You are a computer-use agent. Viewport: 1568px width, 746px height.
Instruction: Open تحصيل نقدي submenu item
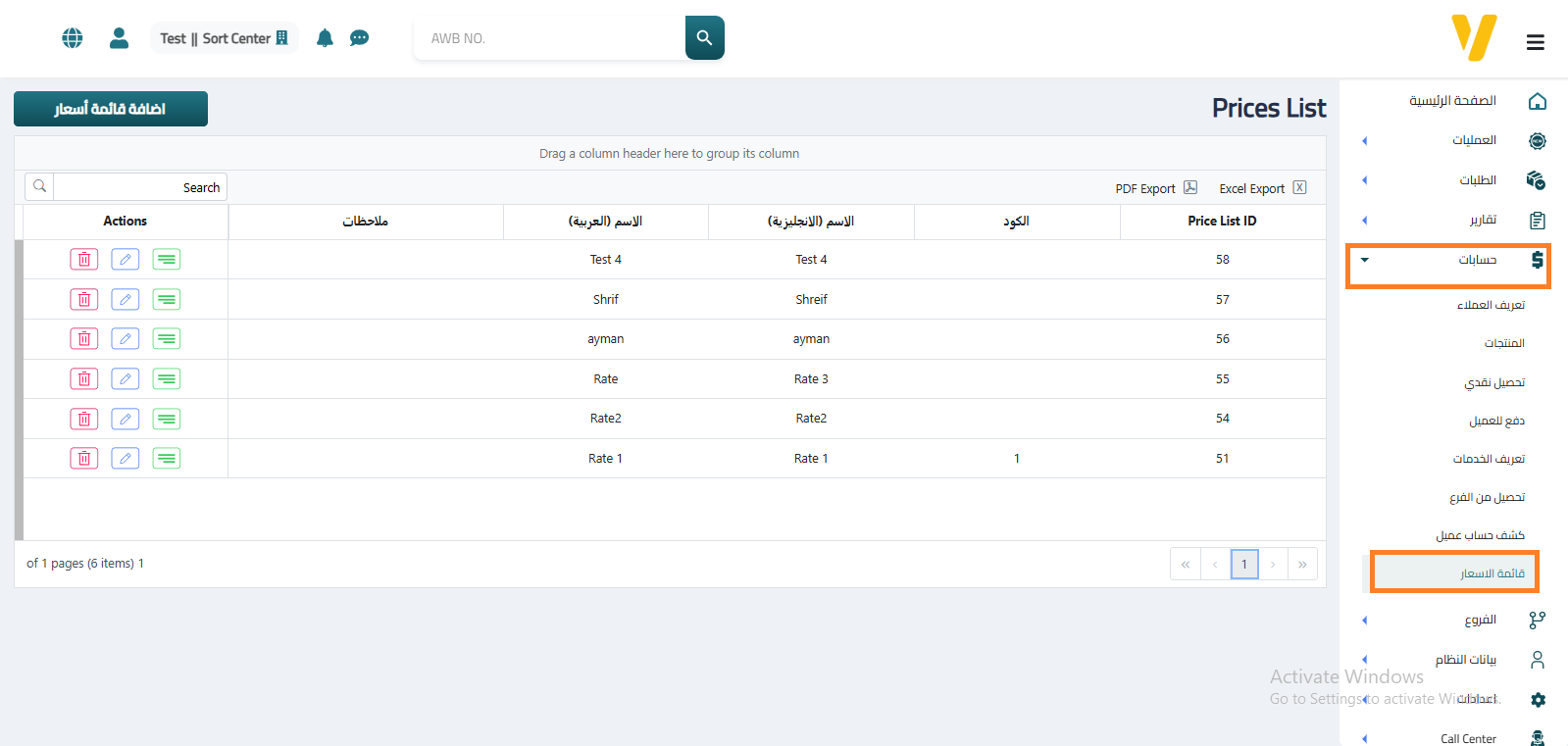pos(1494,382)
